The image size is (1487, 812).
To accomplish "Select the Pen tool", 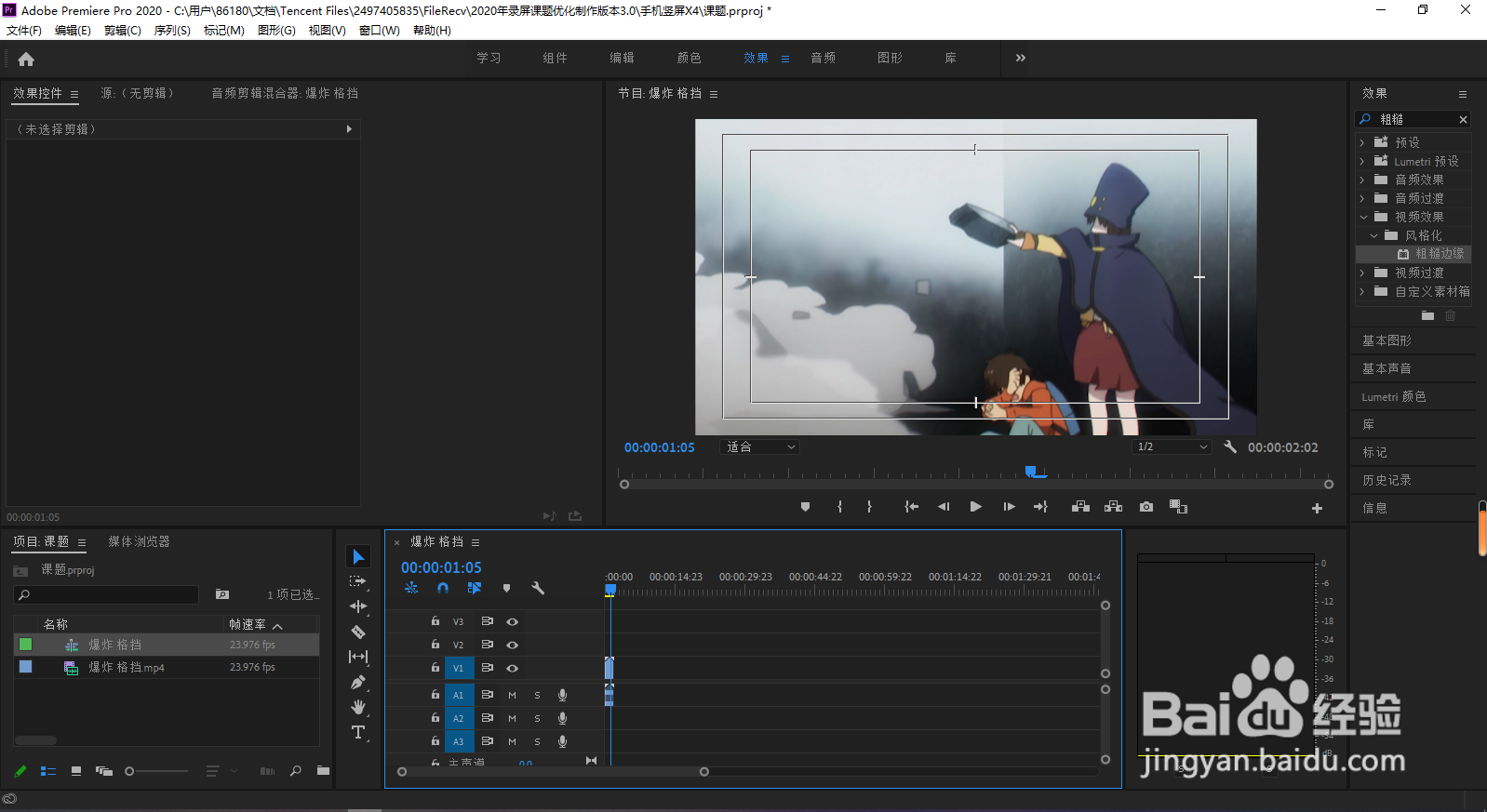I will point(358,682).
